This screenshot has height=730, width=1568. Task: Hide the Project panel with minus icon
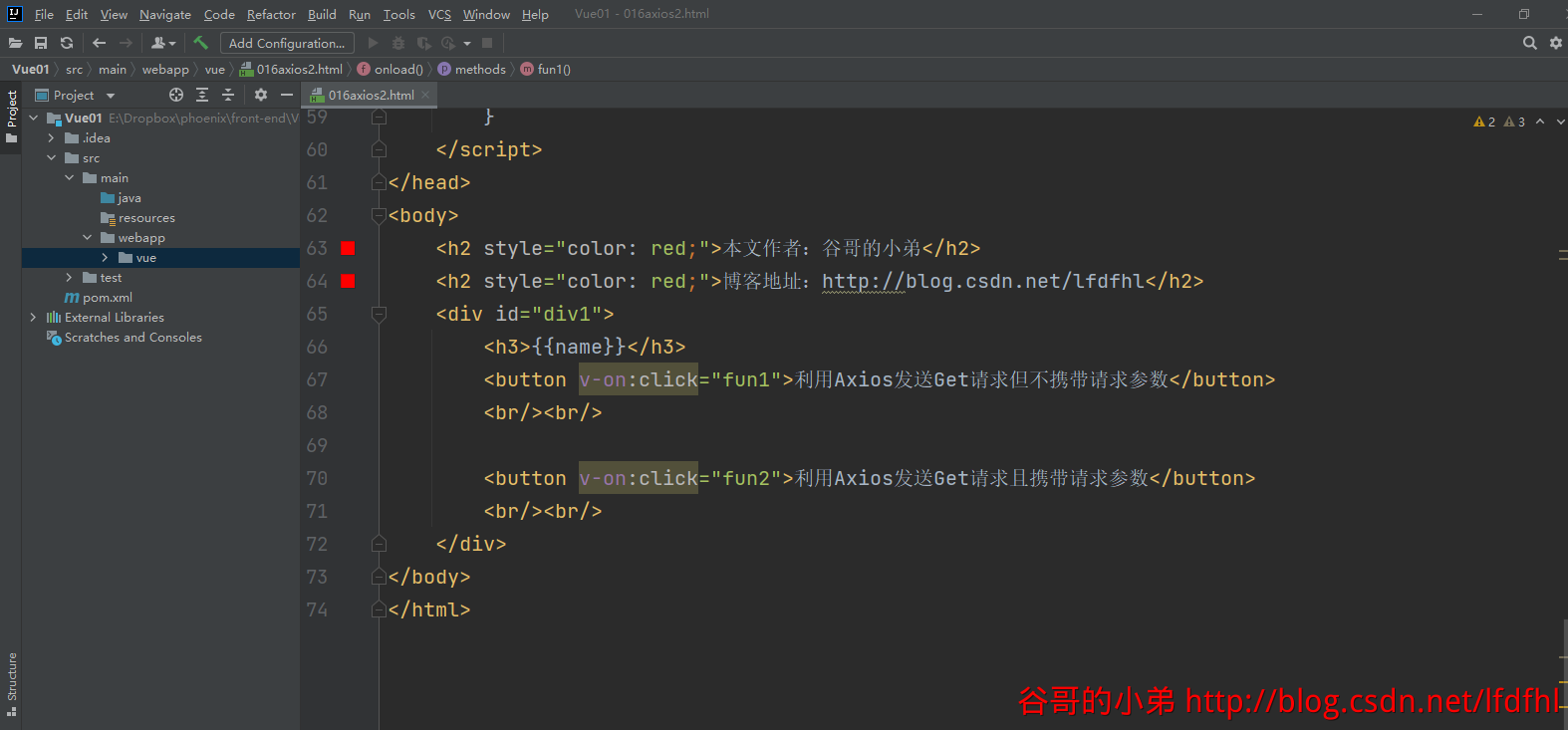287,95
